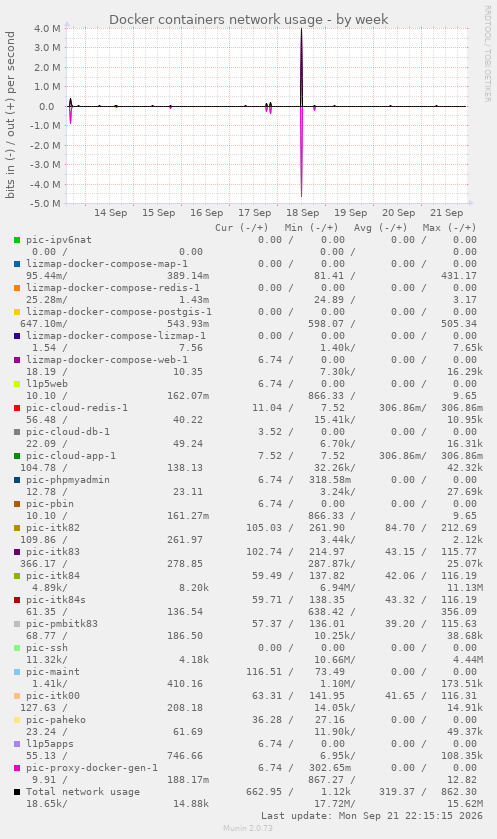The width and height of the screenshot is (497, 839).
Task: Click the '18 Sep' x-axis date label
Action: pos(303,213)
